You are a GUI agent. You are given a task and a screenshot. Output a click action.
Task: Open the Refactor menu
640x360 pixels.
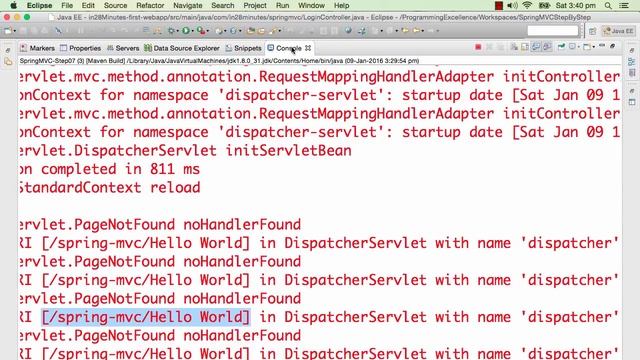[x=150, y=5]
